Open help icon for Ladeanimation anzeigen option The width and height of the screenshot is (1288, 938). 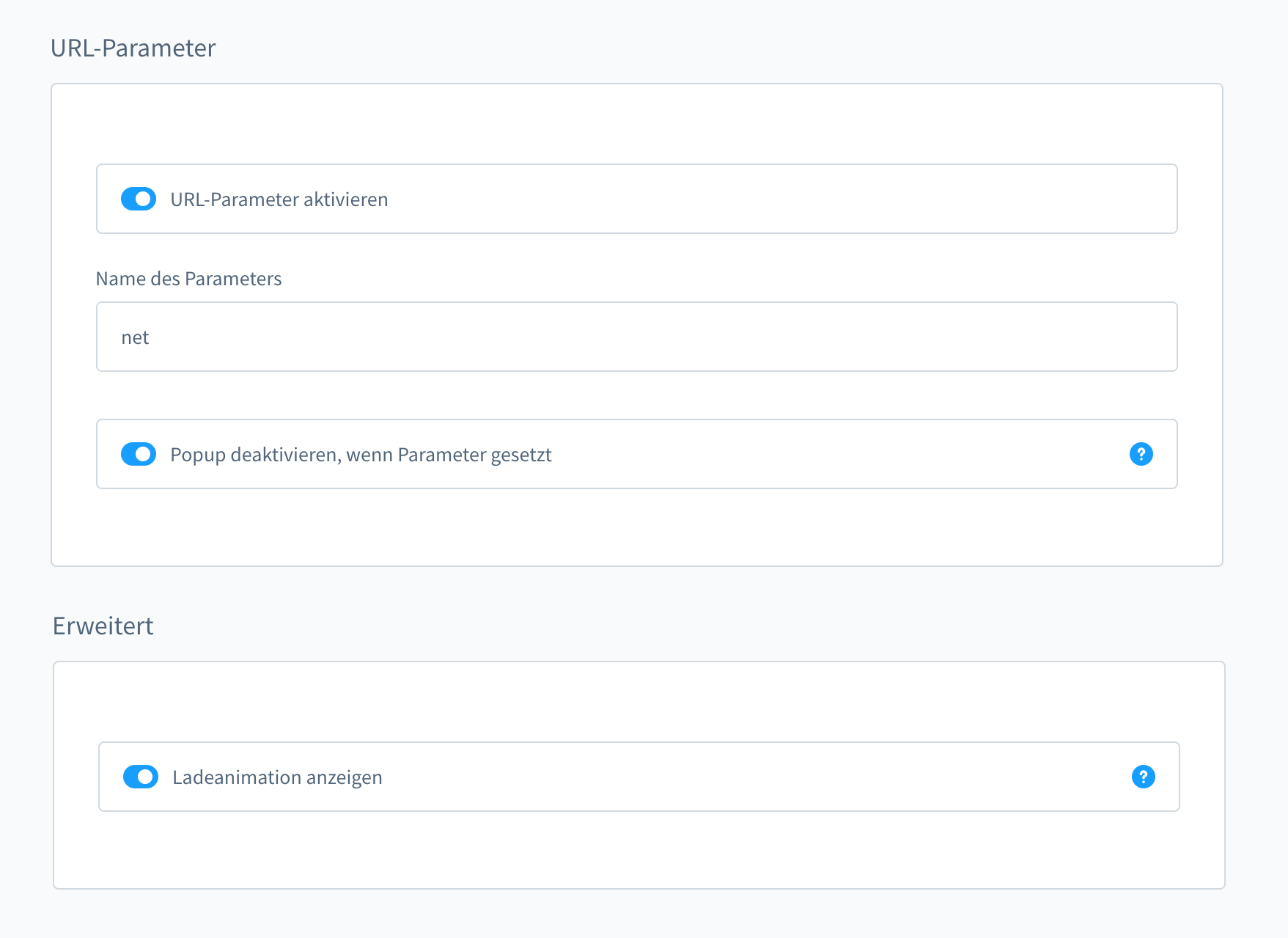point(1144,777)
